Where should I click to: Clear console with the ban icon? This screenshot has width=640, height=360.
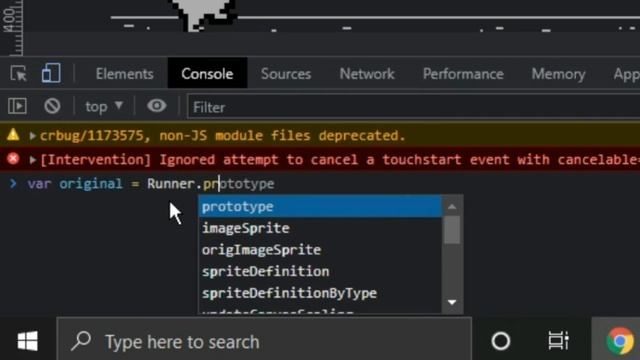52,106
